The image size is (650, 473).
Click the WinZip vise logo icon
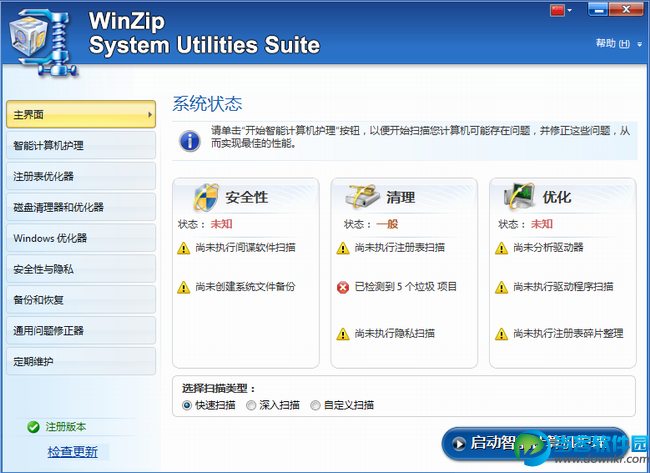43,42
